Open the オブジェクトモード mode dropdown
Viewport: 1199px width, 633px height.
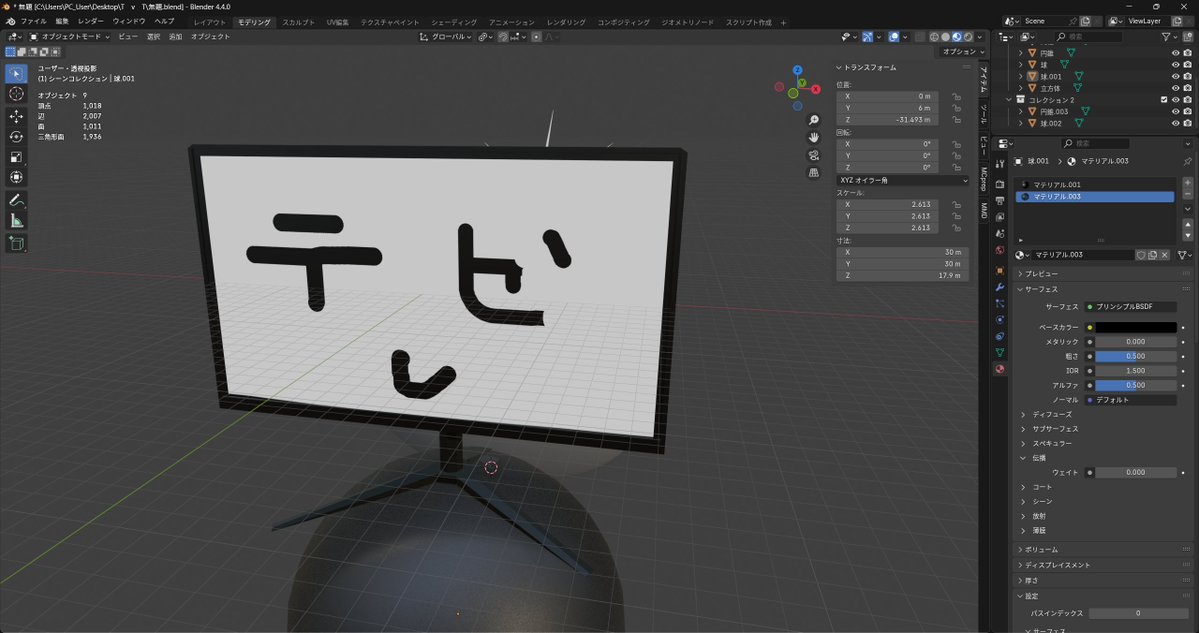tap(70, 37)
